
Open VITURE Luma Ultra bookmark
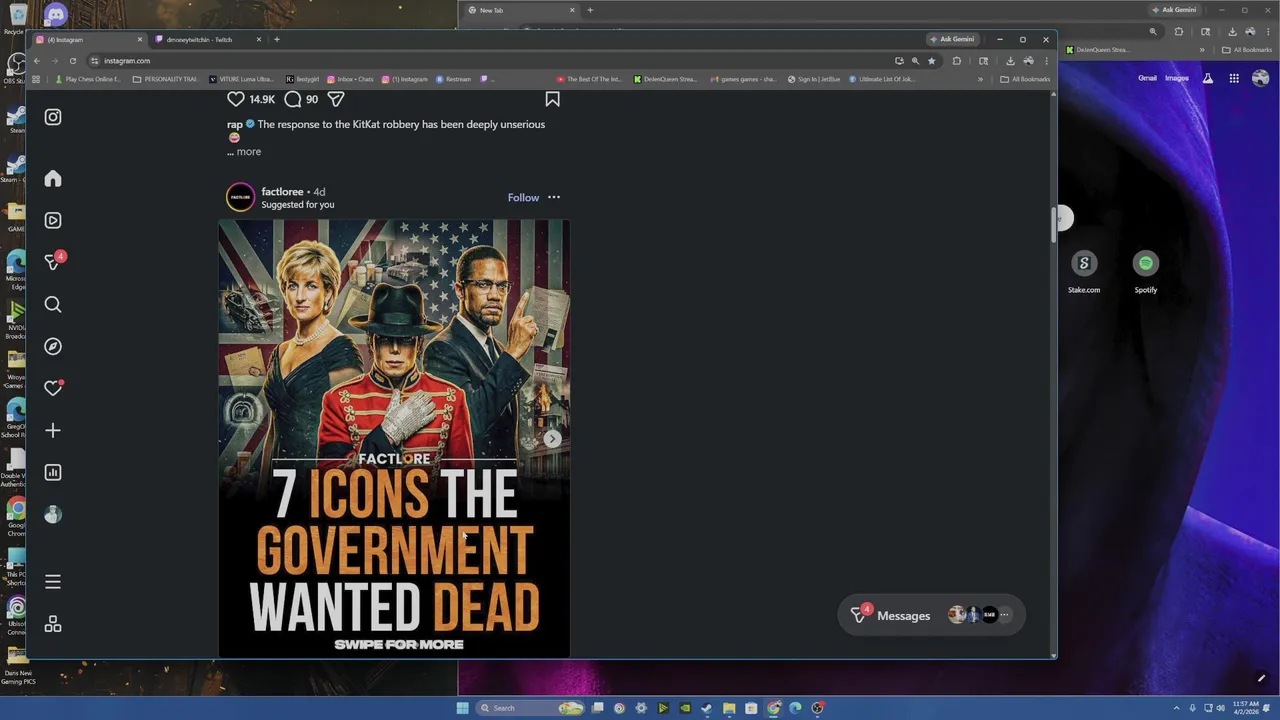tap(241, 79)
